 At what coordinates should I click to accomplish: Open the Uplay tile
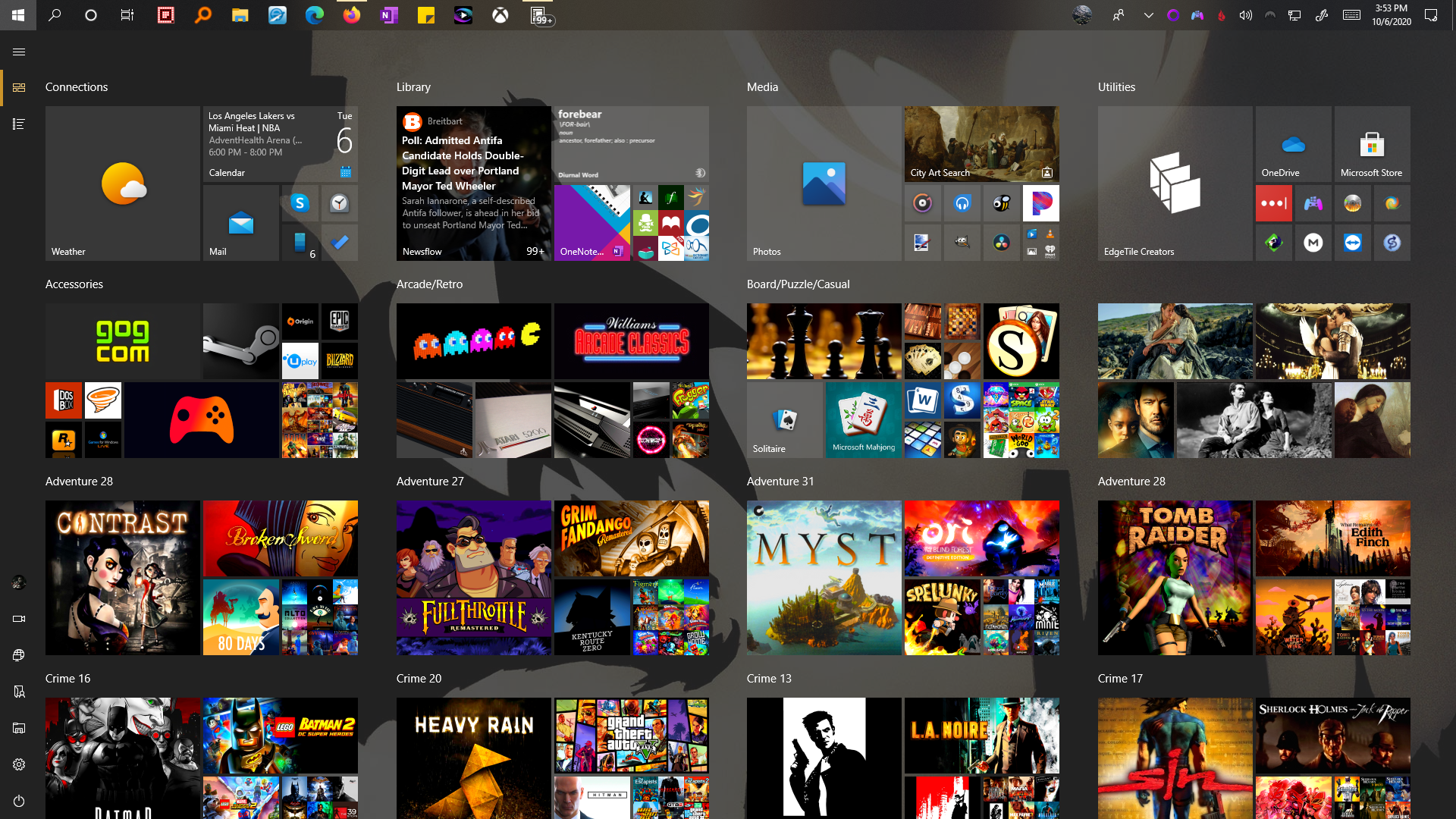pos(300,361)
